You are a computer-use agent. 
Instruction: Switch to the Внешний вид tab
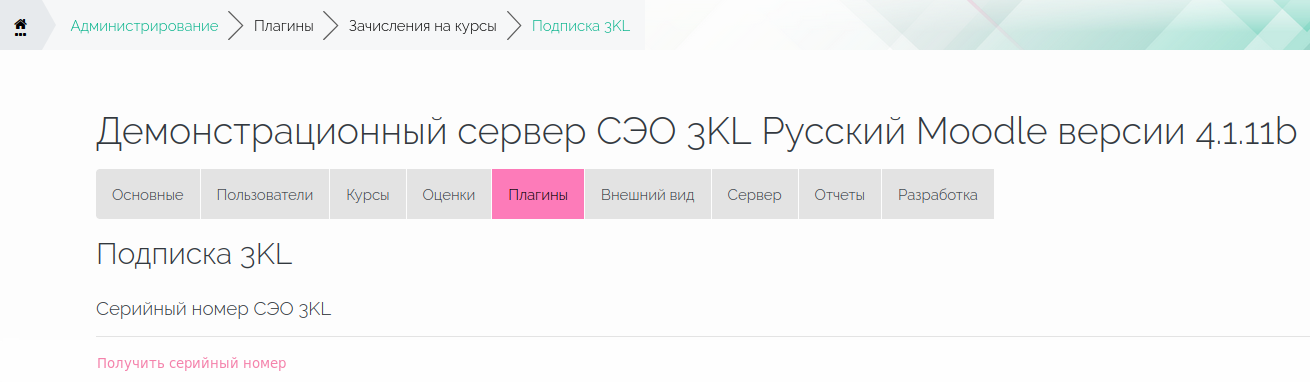click(647, 195)
